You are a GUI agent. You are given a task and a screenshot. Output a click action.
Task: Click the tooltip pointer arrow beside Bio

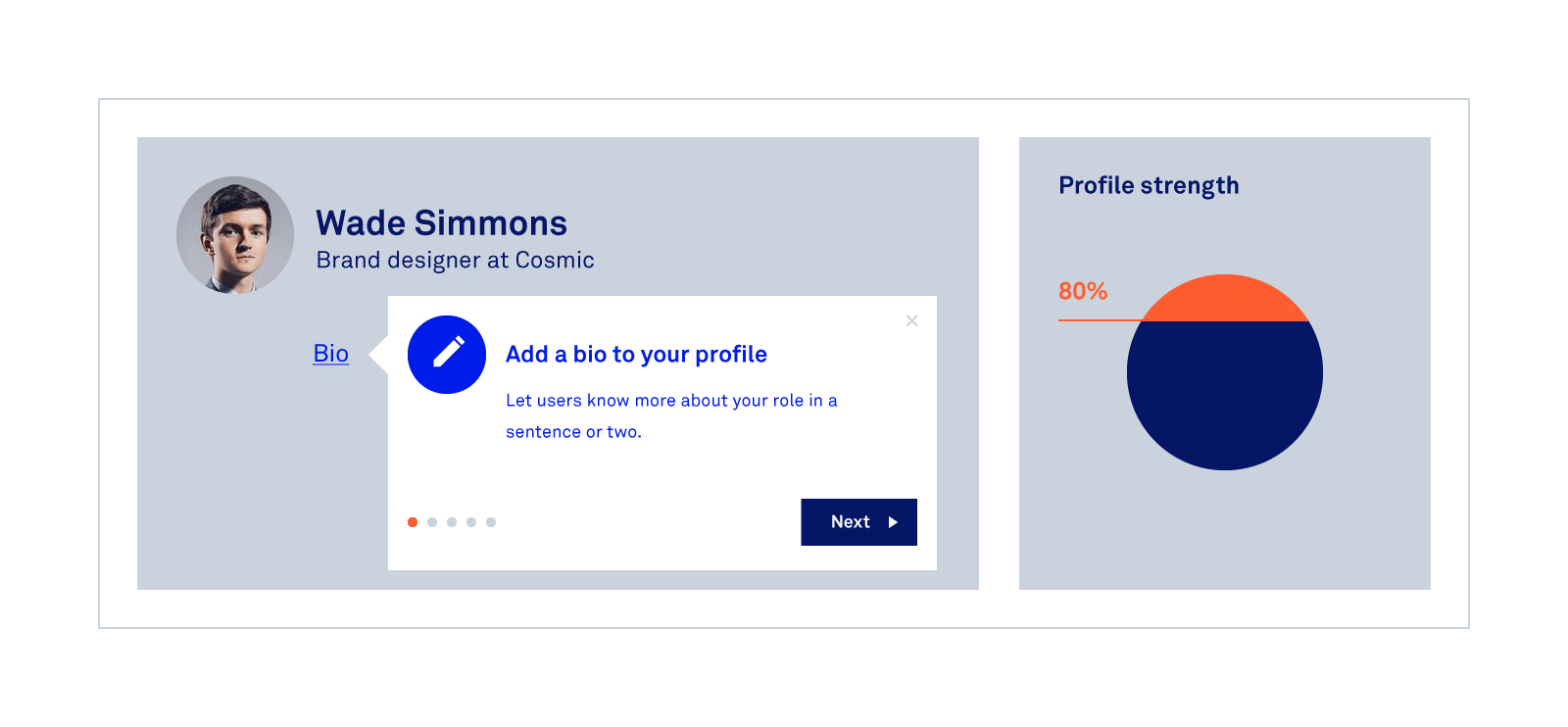coord(378,355)
